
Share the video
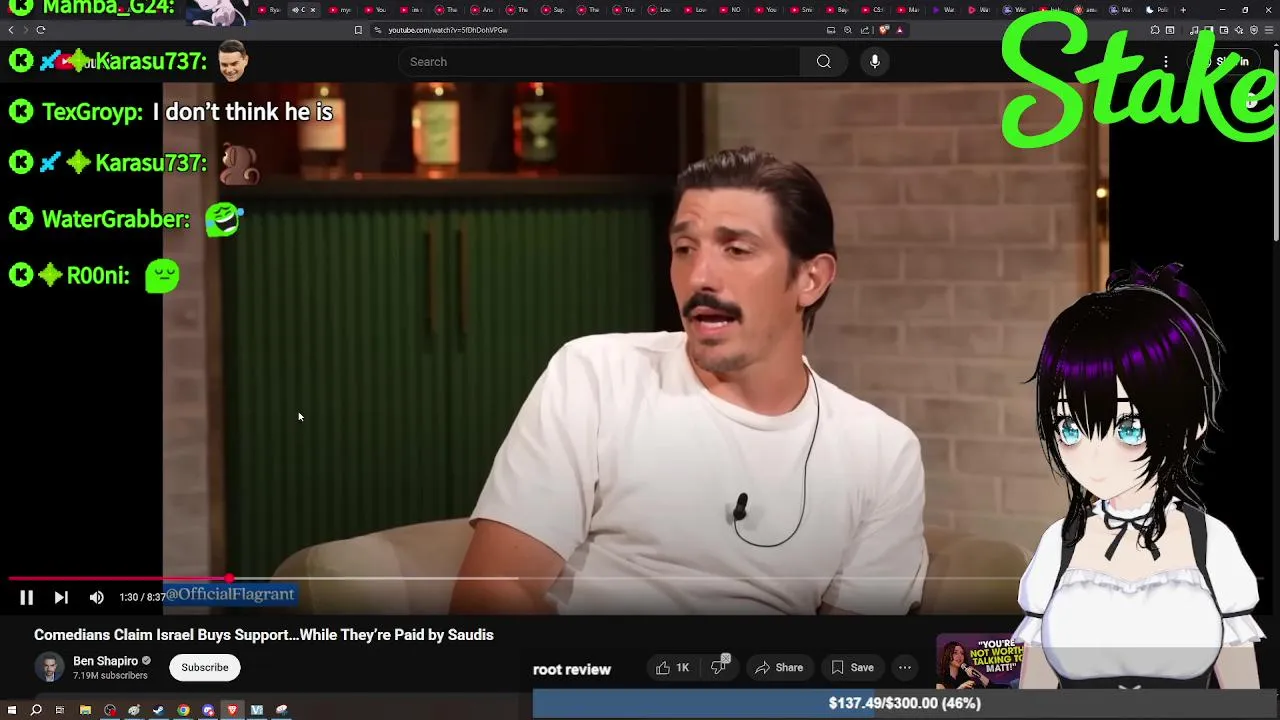click(x=779, y=667)
